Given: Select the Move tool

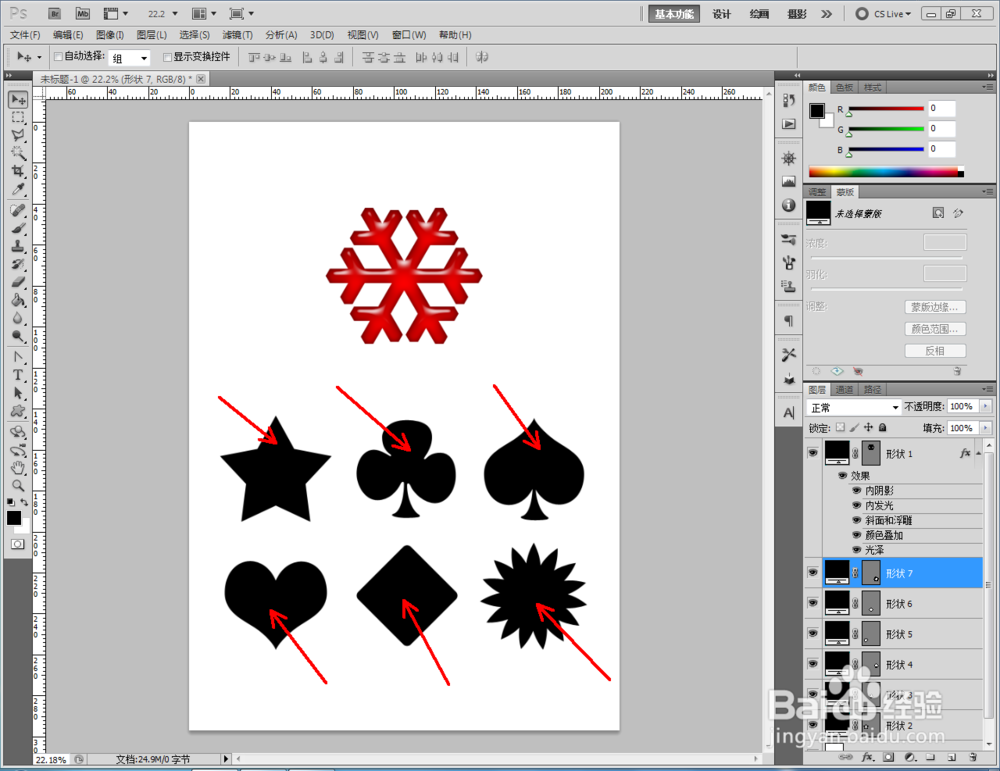Looking at the screenshot, I should click(18, 99).
